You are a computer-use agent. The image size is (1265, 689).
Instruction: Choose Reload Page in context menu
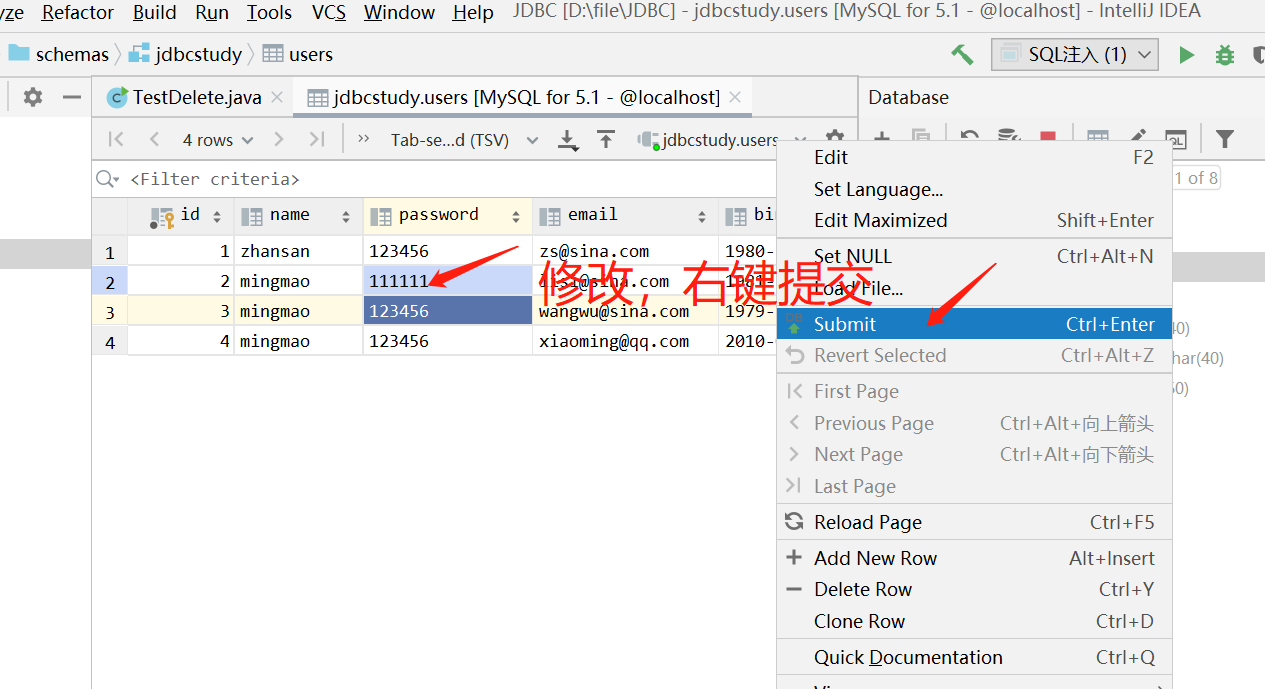[x=974, y=522]
